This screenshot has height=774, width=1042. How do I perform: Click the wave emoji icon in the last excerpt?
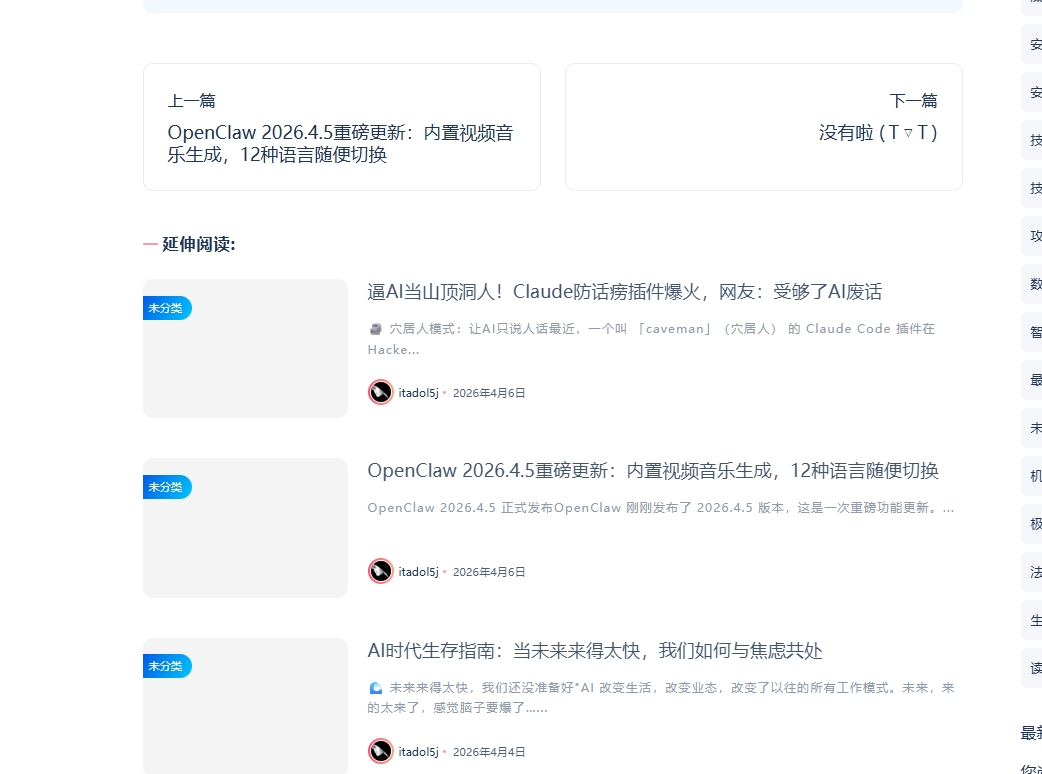click(375, 687)
